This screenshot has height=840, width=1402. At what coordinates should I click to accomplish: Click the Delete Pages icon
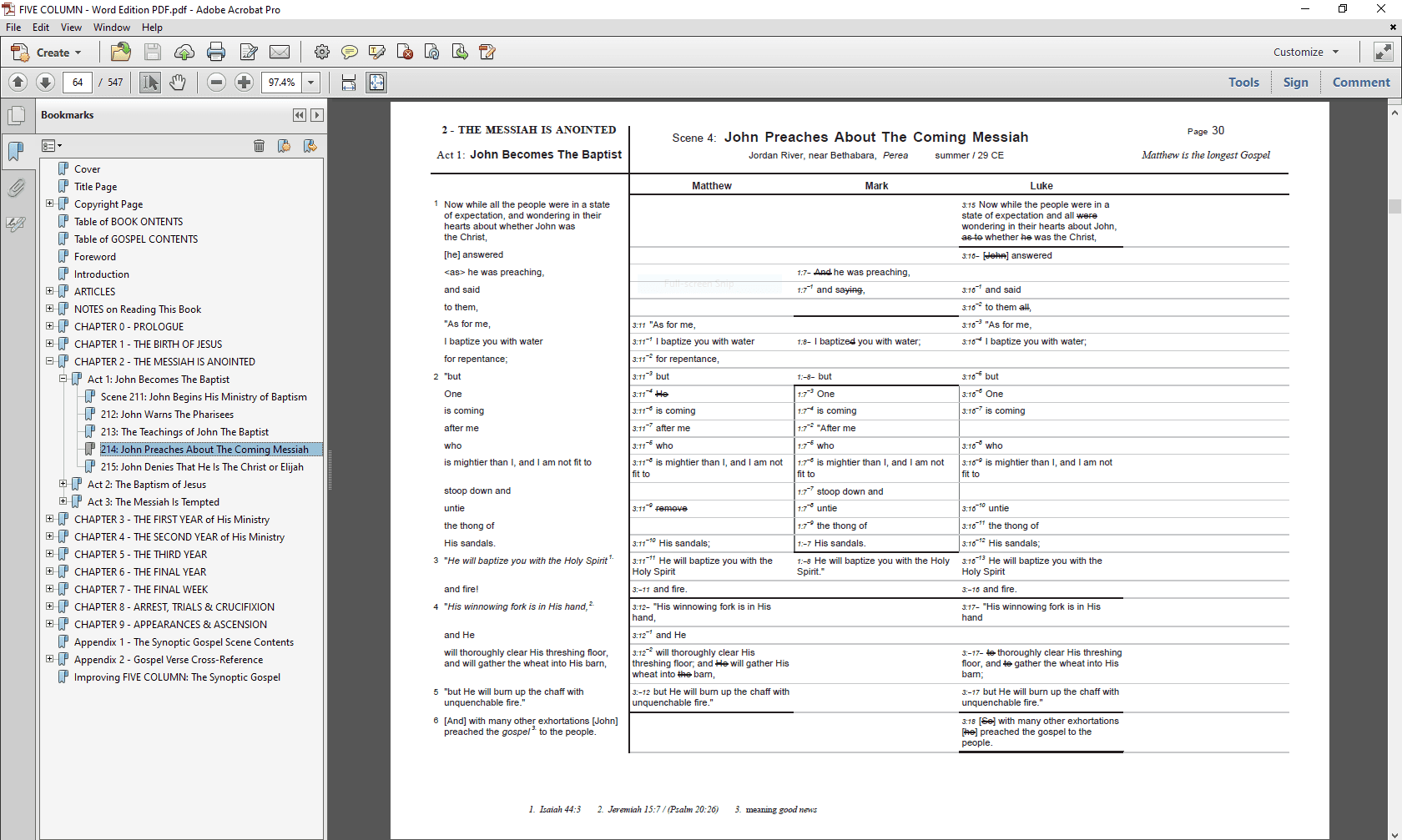405,52
